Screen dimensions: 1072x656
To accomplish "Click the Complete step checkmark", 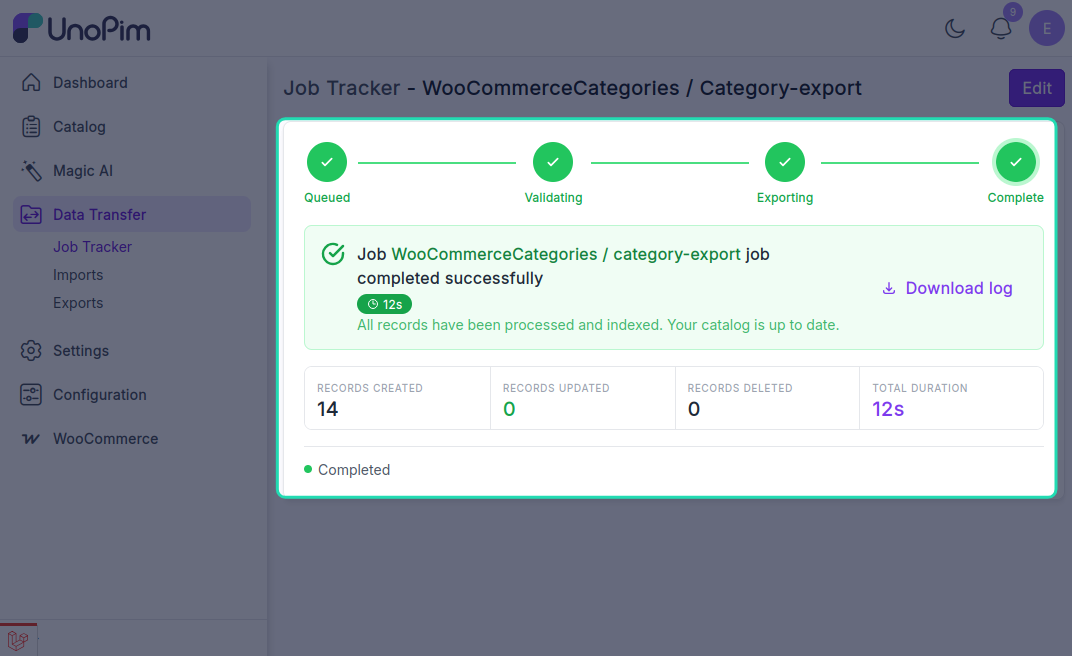I will click(x=1016, y=162).
